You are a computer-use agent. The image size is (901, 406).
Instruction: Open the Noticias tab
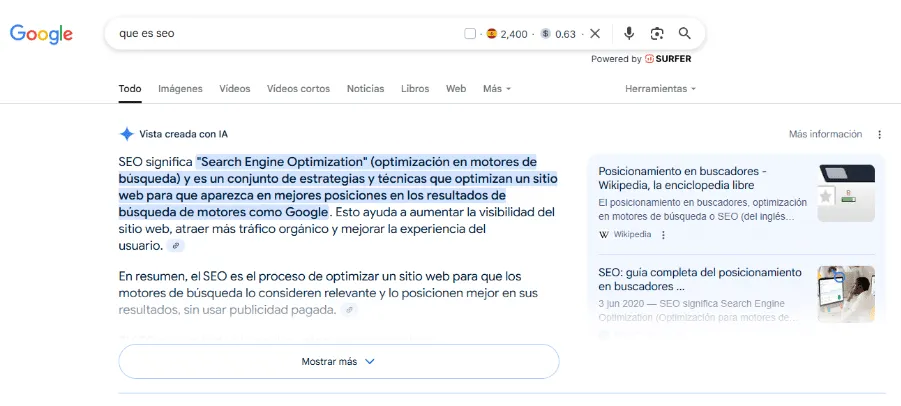tap(365, 89)
